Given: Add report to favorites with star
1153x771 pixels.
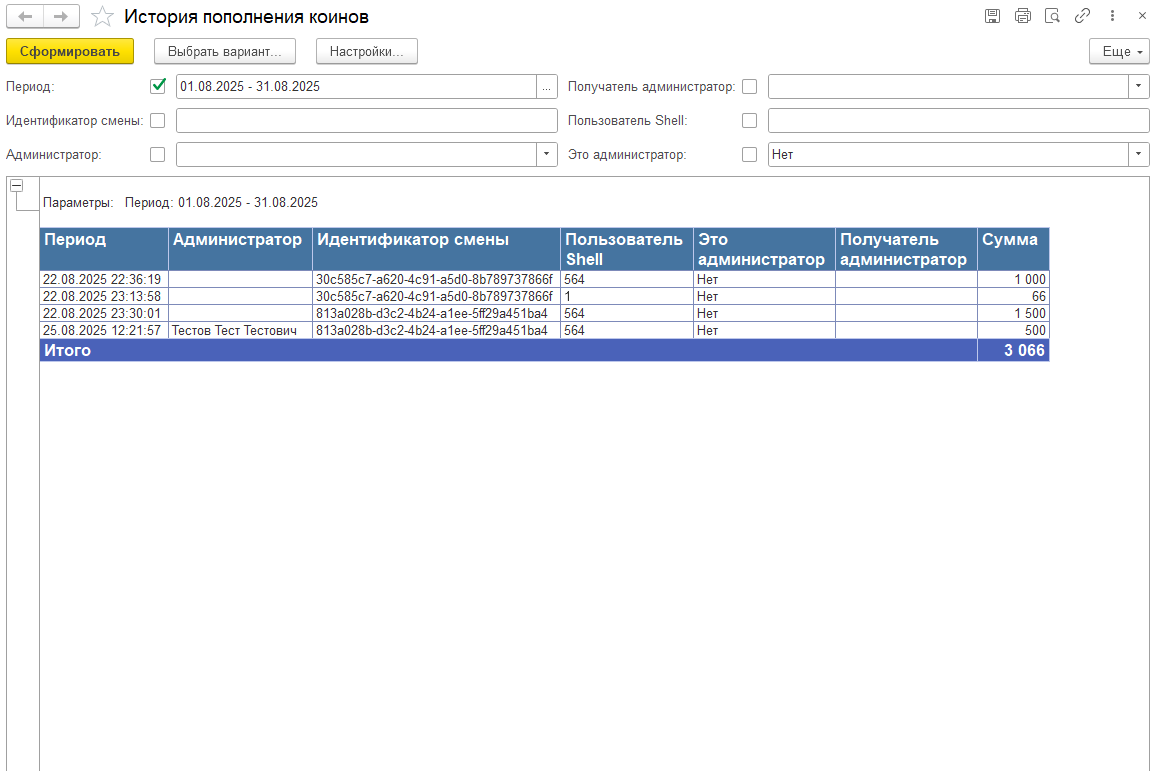Looking at the screenshot, I should 101,17.
